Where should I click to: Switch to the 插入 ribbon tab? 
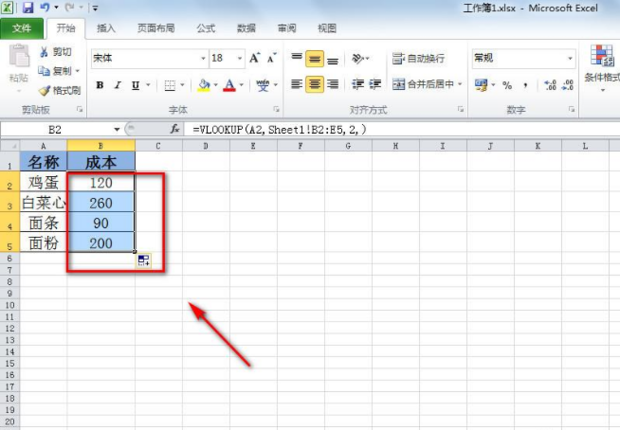coord(106,28)
